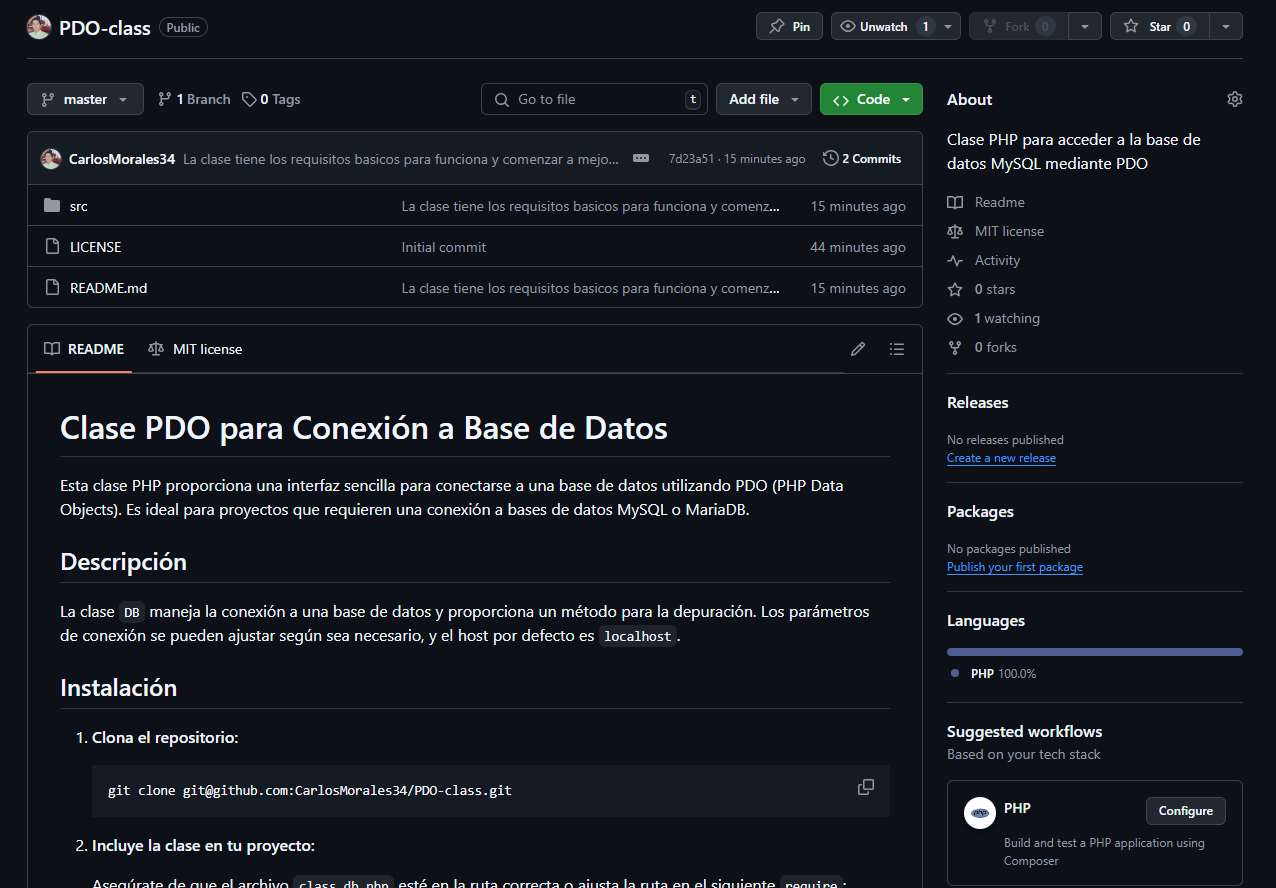Viewport: 1276px width, 888px height.
Task: Pin the PDO-class repository
Action: 789,27
